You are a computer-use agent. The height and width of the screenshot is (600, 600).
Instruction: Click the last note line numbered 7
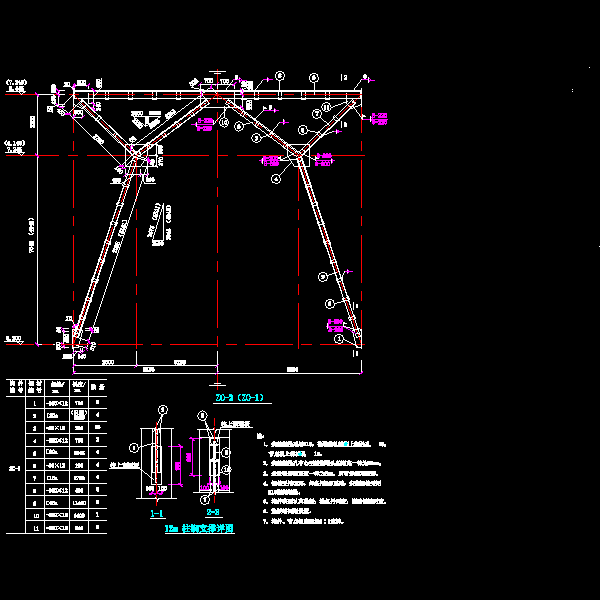click(x=303, y=521)
